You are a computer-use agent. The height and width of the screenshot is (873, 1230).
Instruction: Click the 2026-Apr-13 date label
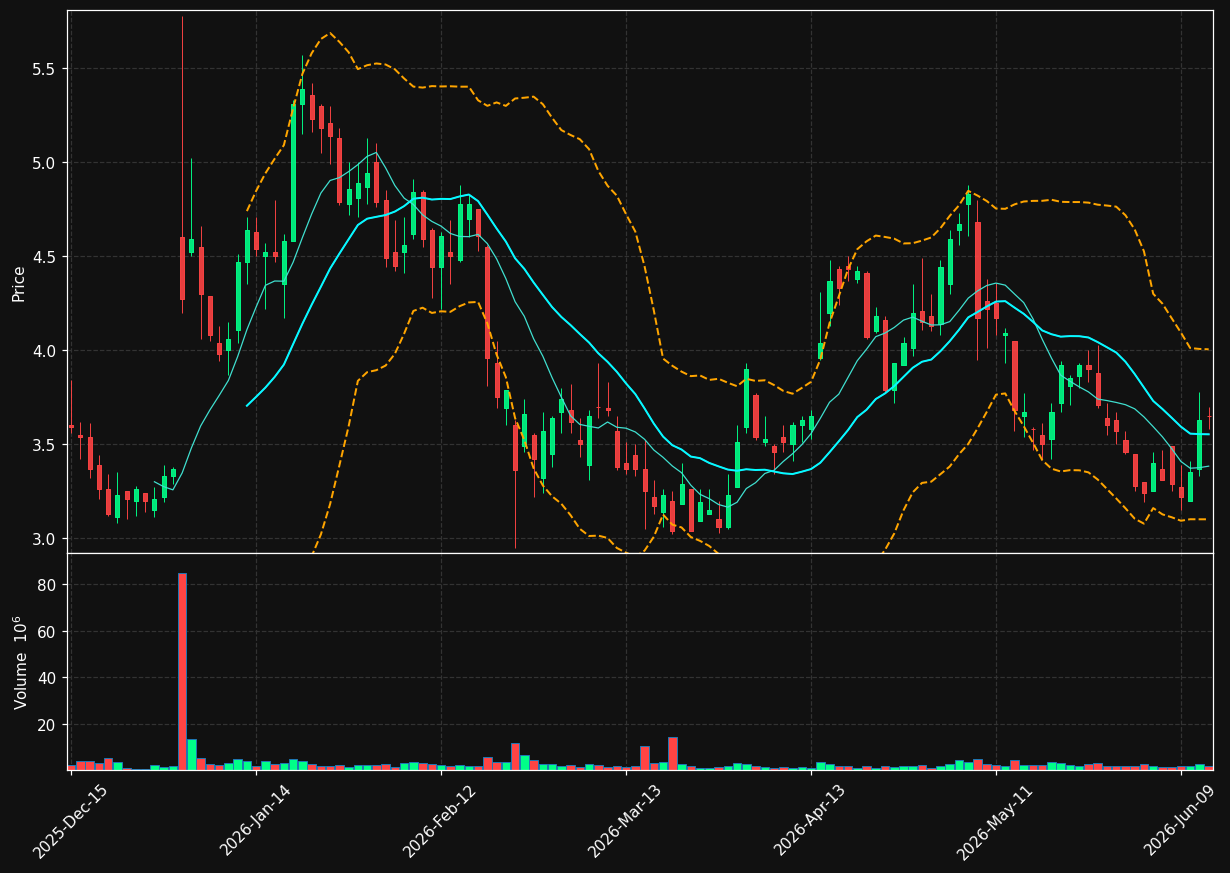810,821
